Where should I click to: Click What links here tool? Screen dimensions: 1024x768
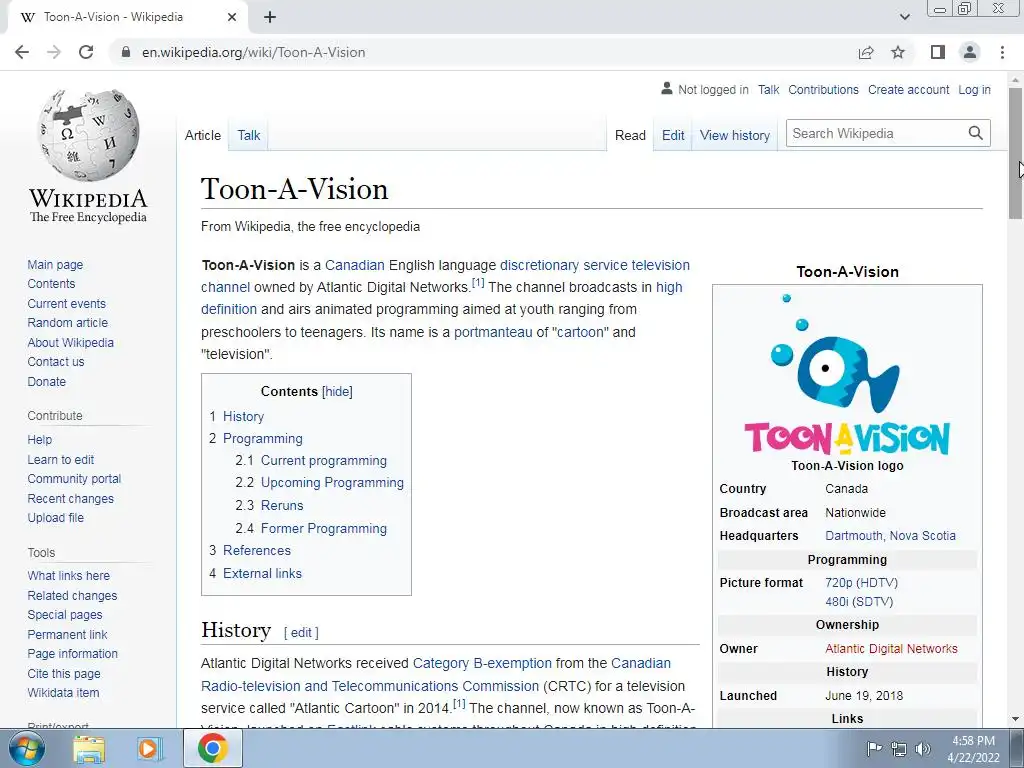(x=69, y=575)
